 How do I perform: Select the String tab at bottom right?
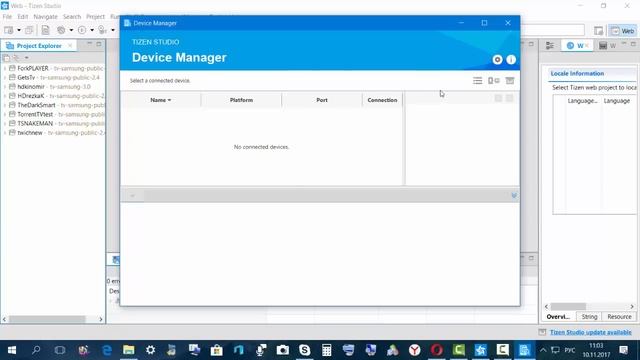(589, 317)
